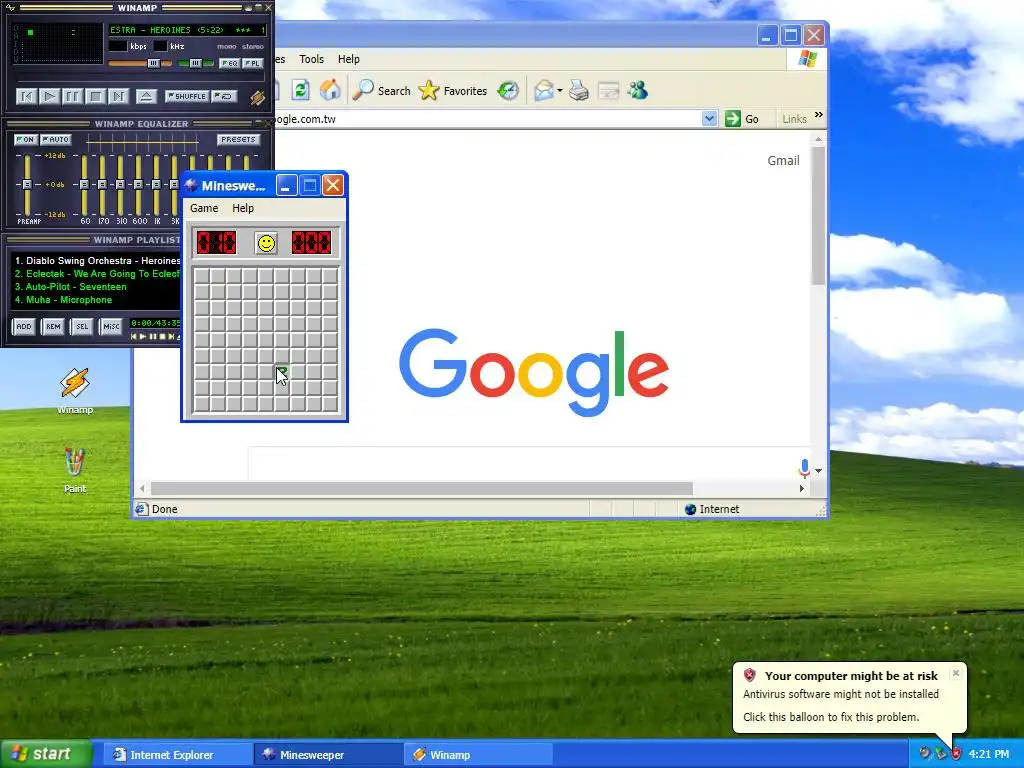1024x768 pixels.
Task: Click the History icon in IE toolbar
Action: click(508, 90)
